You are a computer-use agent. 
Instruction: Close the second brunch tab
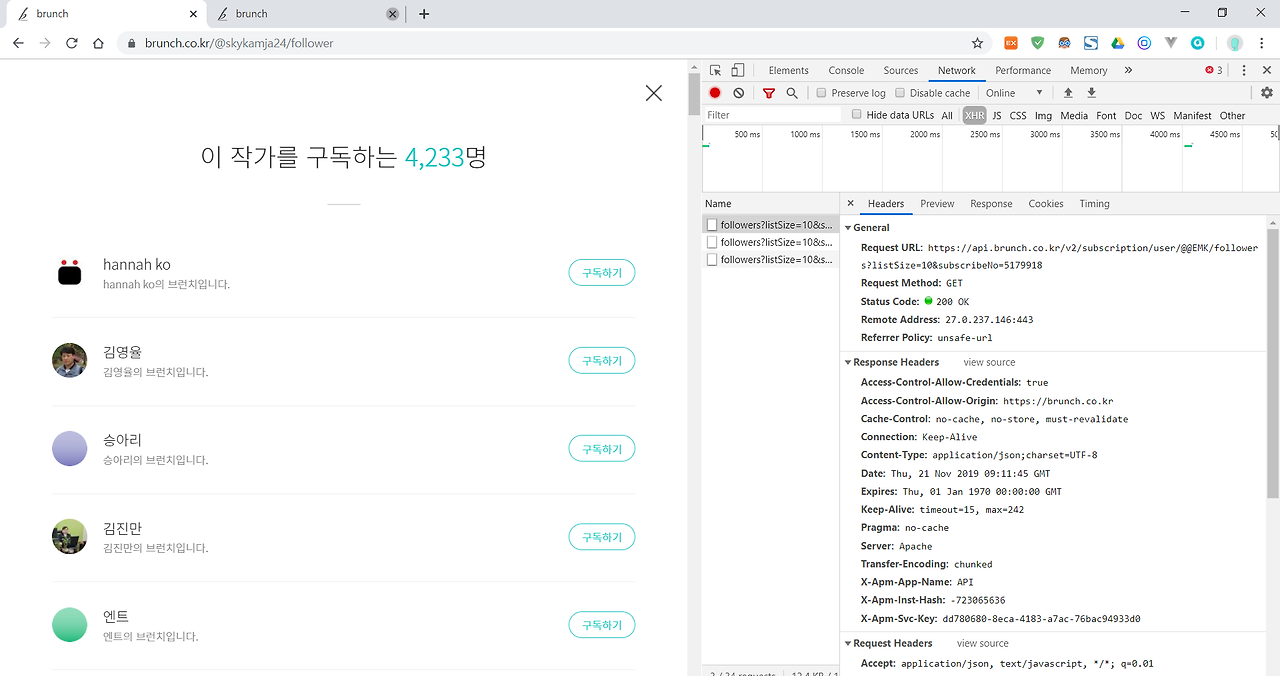[x=392, y=14]
